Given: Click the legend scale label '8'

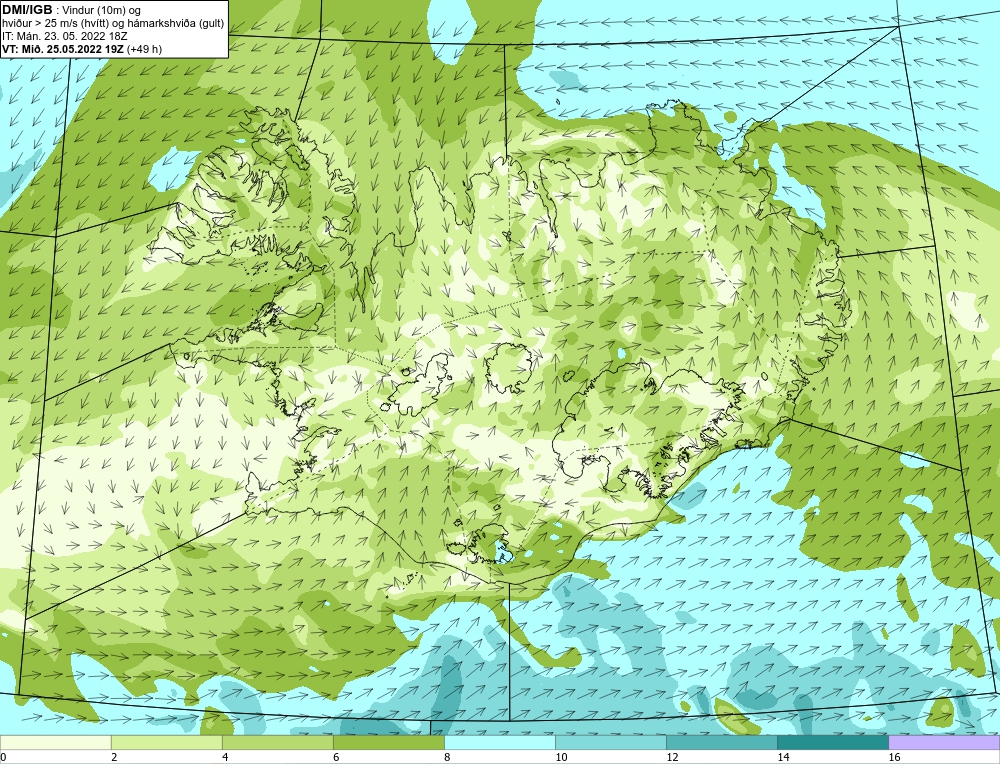Looking at the screenshot, I should click(x=446, y=757).
